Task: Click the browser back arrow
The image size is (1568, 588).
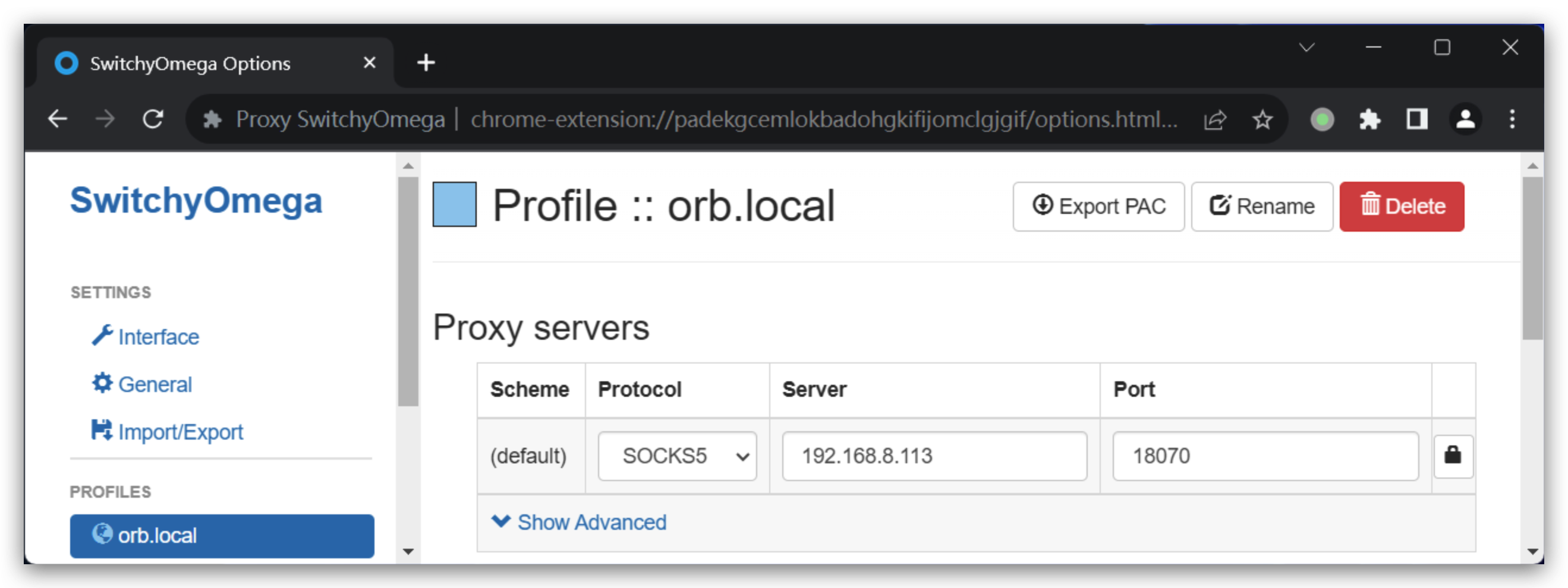Action: [x=58, y=119]
